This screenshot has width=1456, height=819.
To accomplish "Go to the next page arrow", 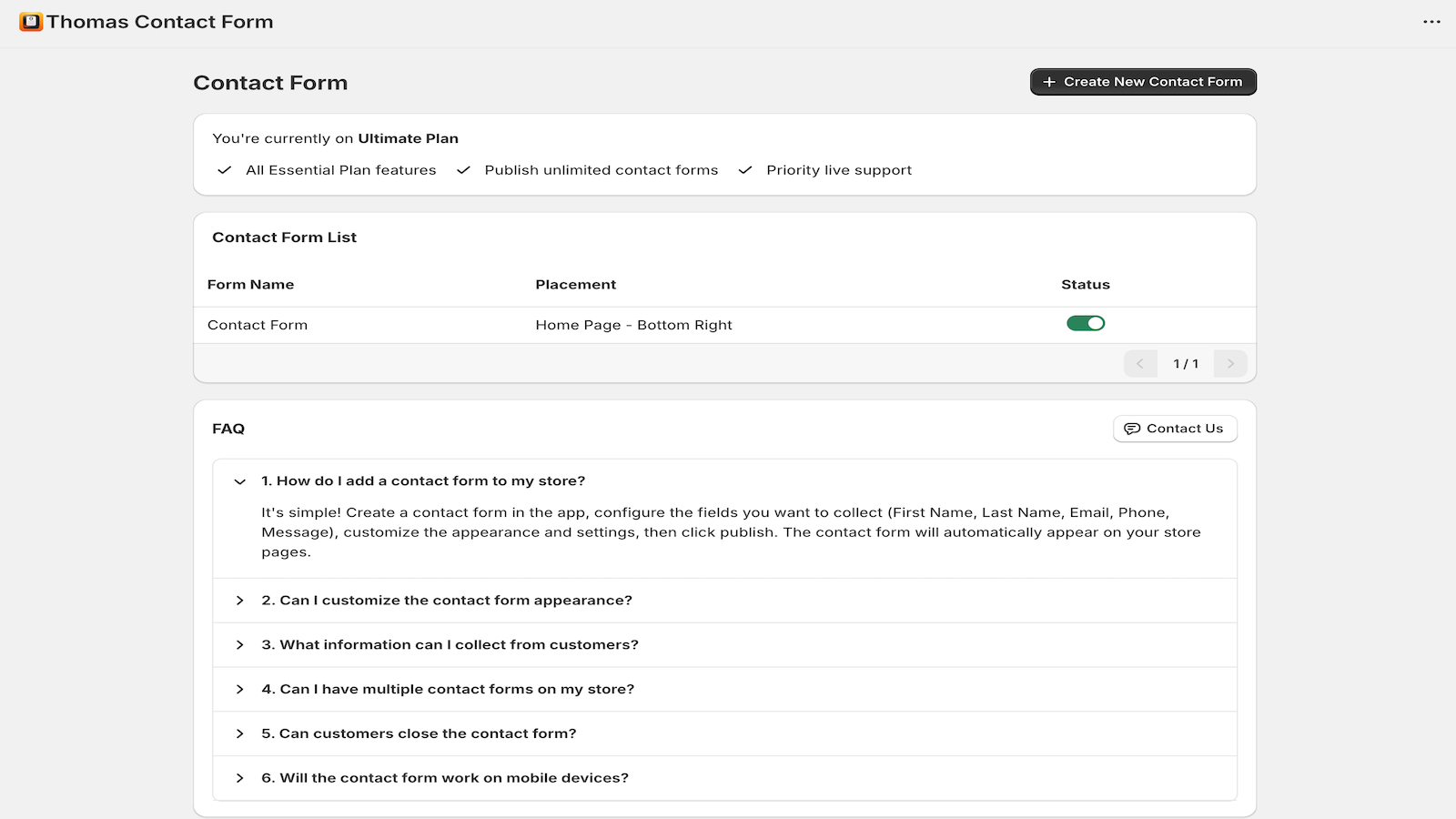I will tap(1230, 364).
